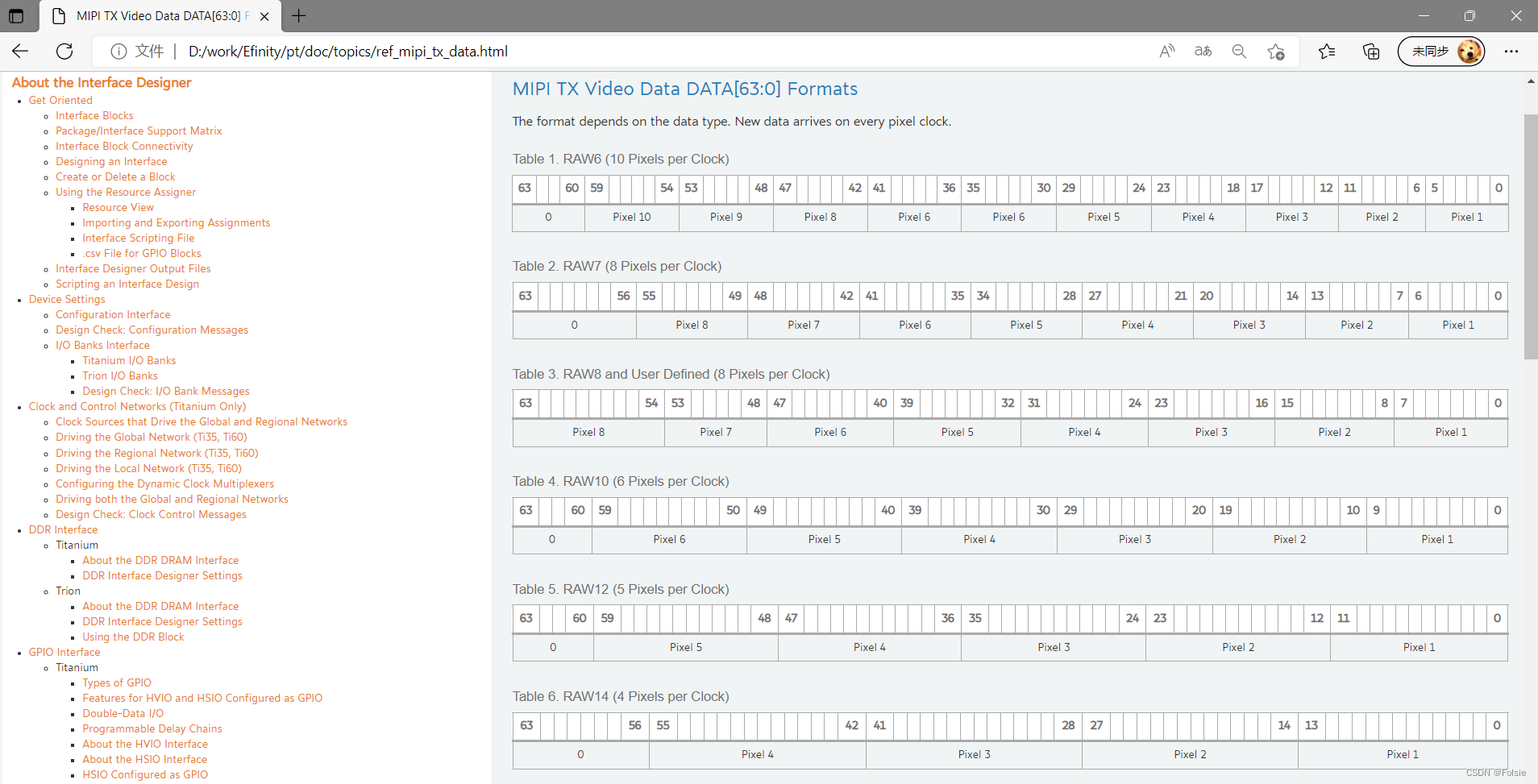
Task: View site information icon in address bar
Action: pos(118,52)
